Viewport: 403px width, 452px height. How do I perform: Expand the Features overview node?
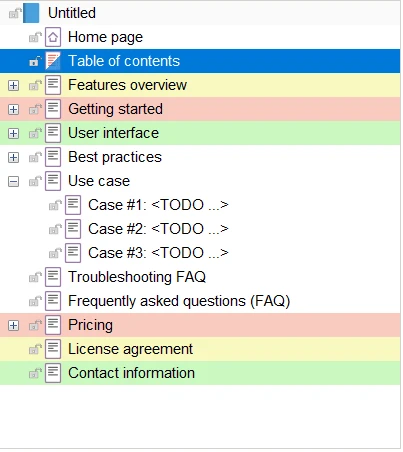[13, 86]
